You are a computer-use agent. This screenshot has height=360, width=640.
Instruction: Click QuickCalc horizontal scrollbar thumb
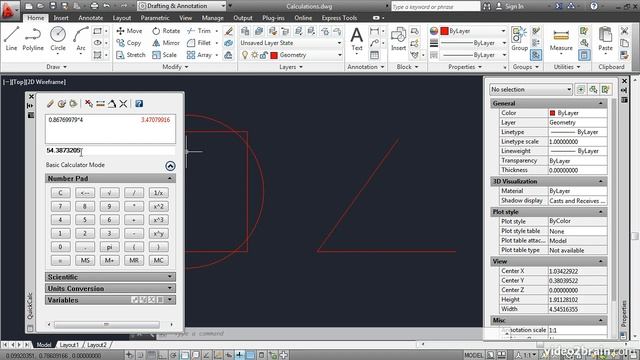click(x=107, y=324)
